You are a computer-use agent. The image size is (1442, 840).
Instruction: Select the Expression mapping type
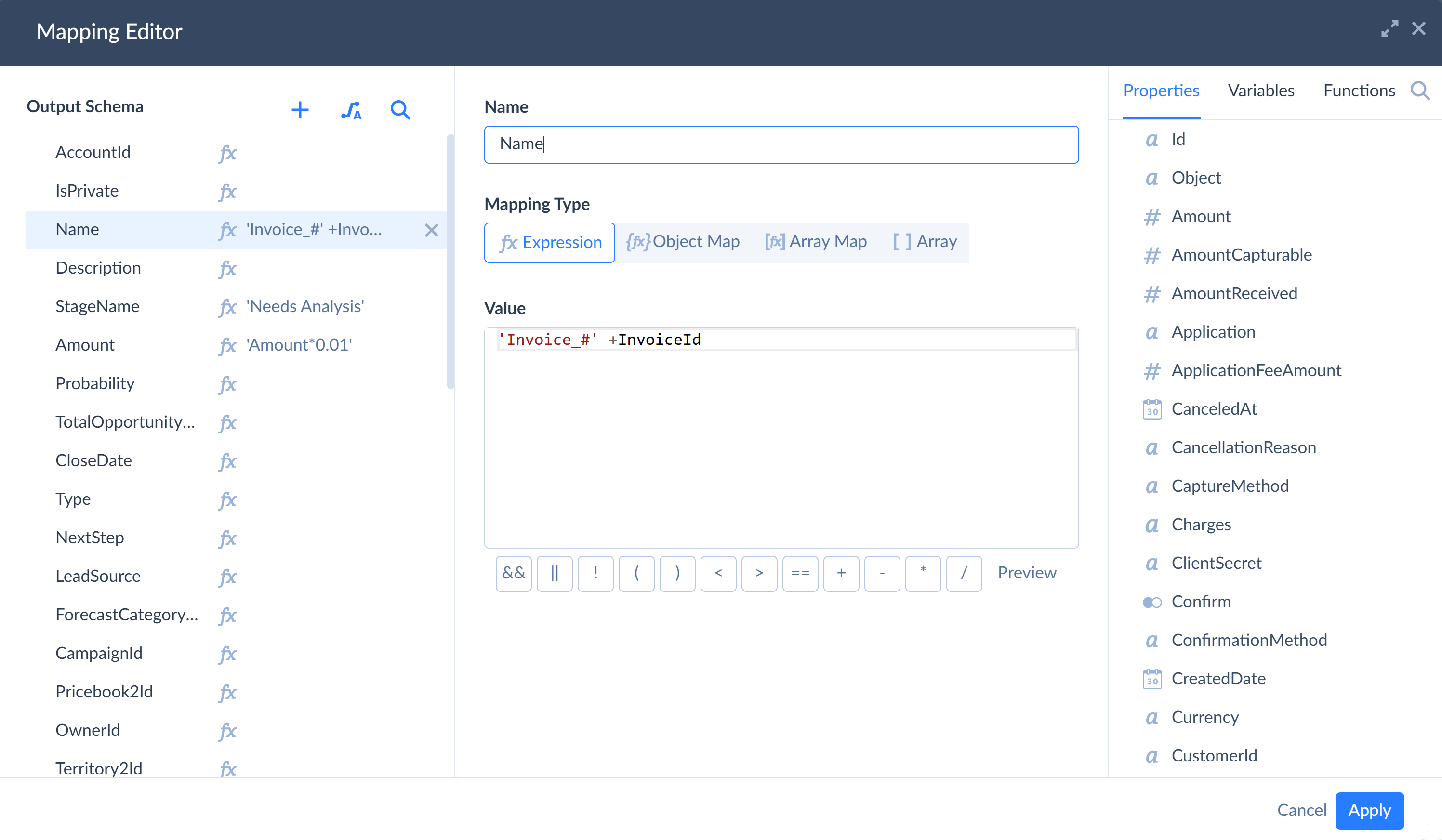click(x=549, y=243)
